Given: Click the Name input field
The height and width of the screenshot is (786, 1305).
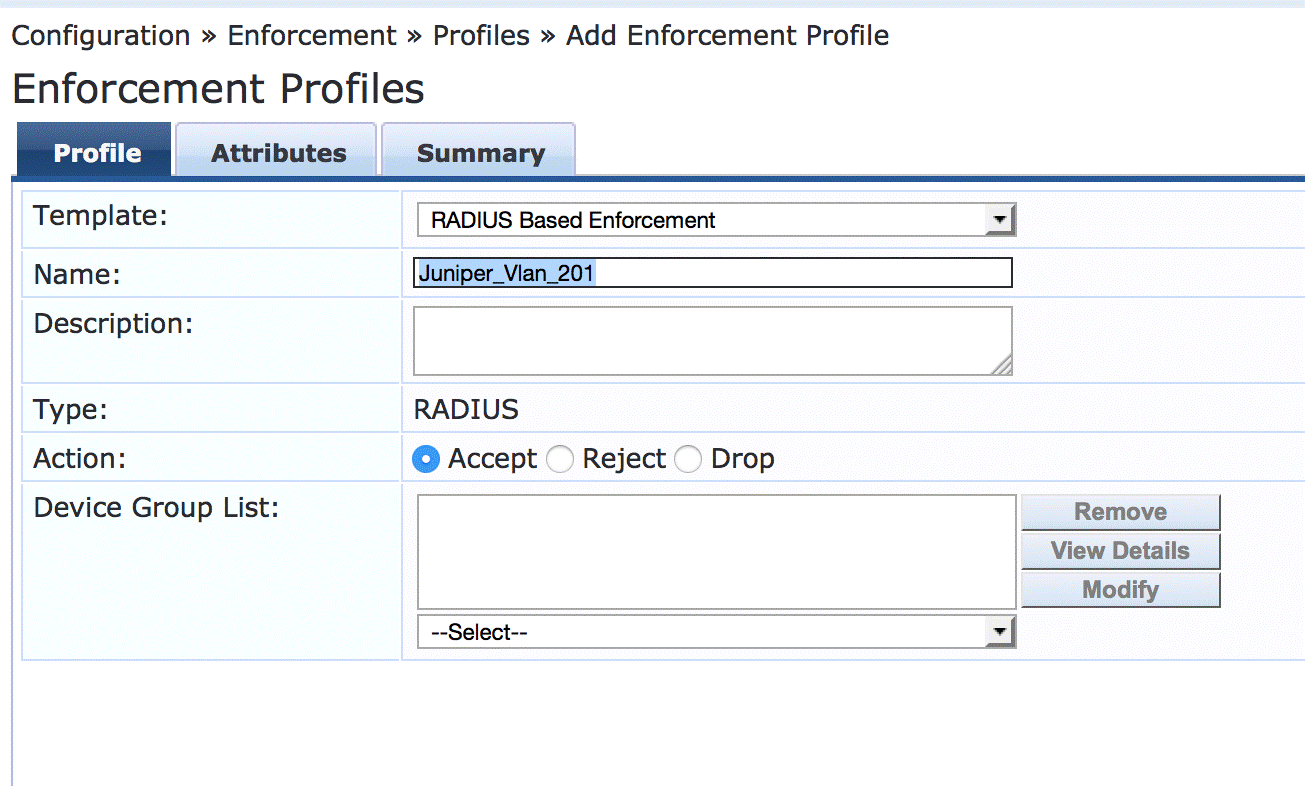Looking at the screenshot, I should click(712, 273).
